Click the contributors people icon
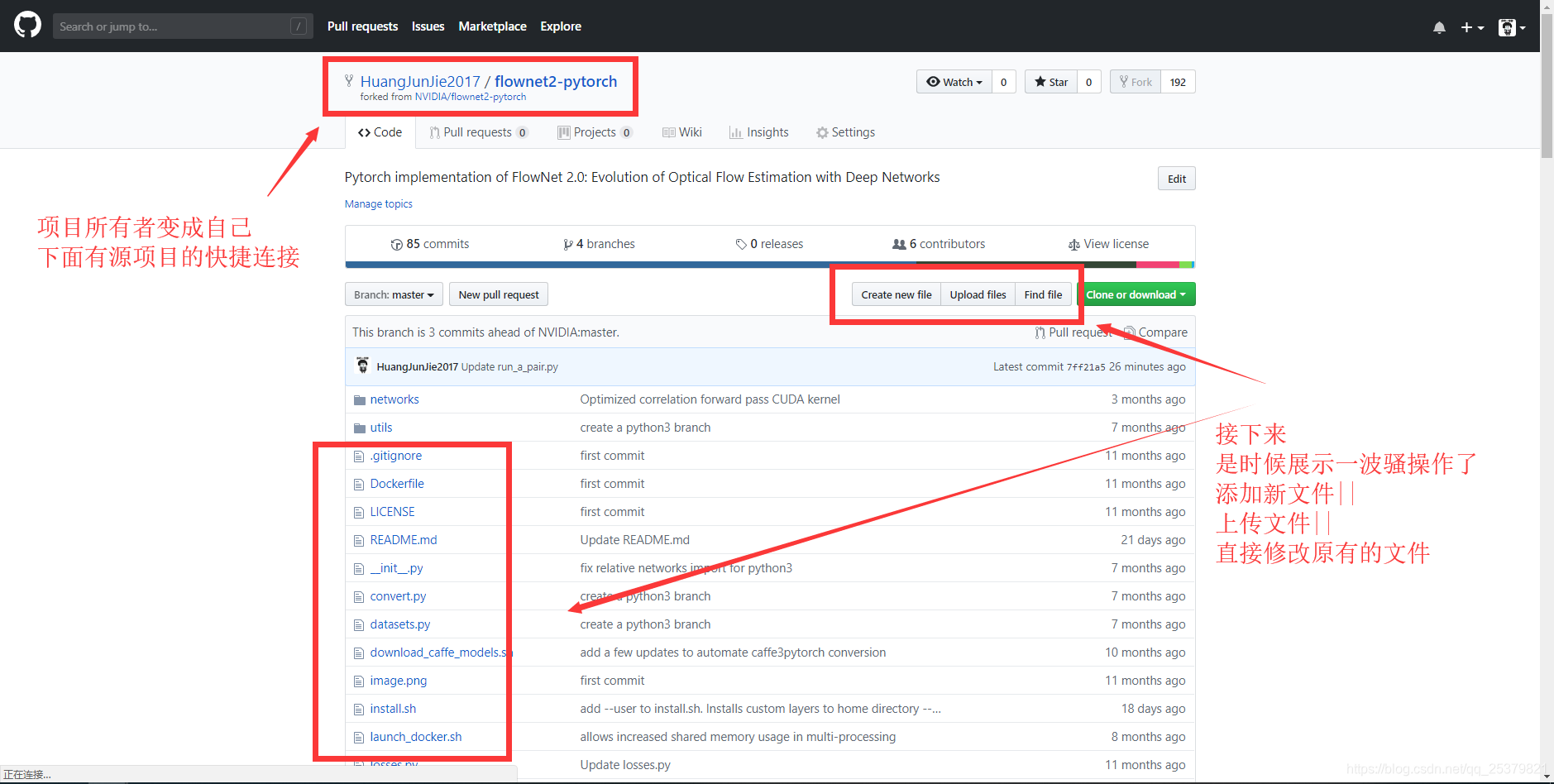The height and width of the screenshot is (784, 1554). [x=899, y=245]
